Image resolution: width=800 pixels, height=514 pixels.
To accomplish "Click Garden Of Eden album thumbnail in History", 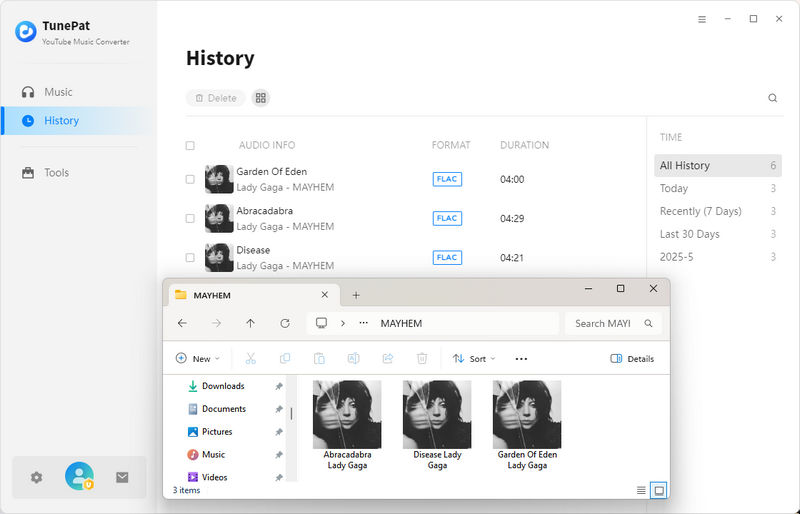I will click(219, 179).
